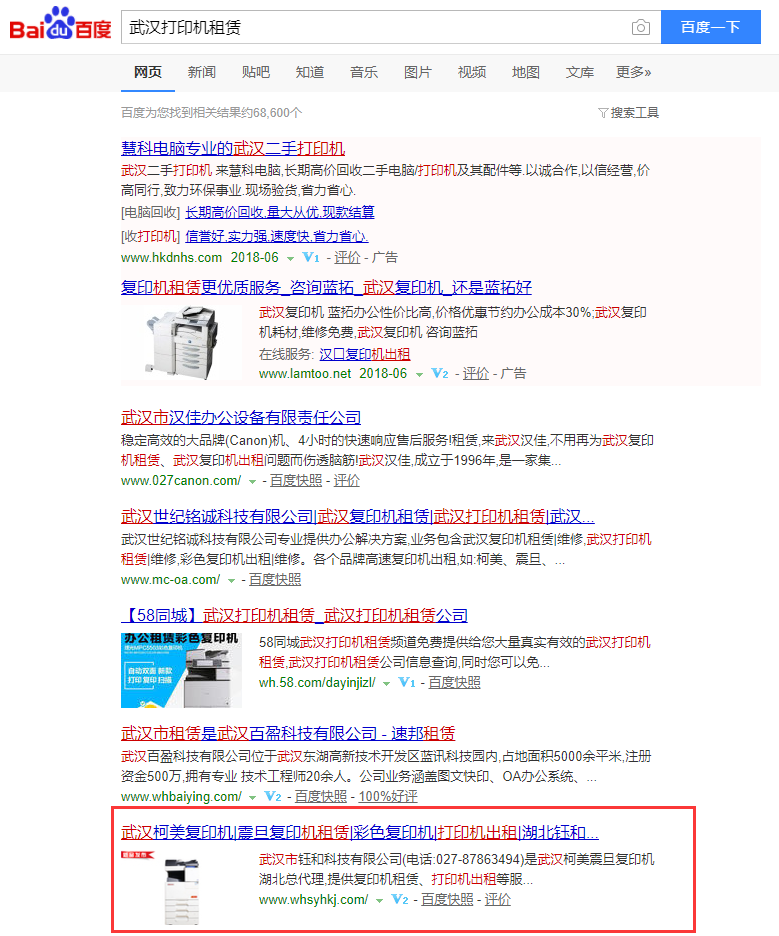
Task: Open camera image search icon
Action: (x=641, y=27)
